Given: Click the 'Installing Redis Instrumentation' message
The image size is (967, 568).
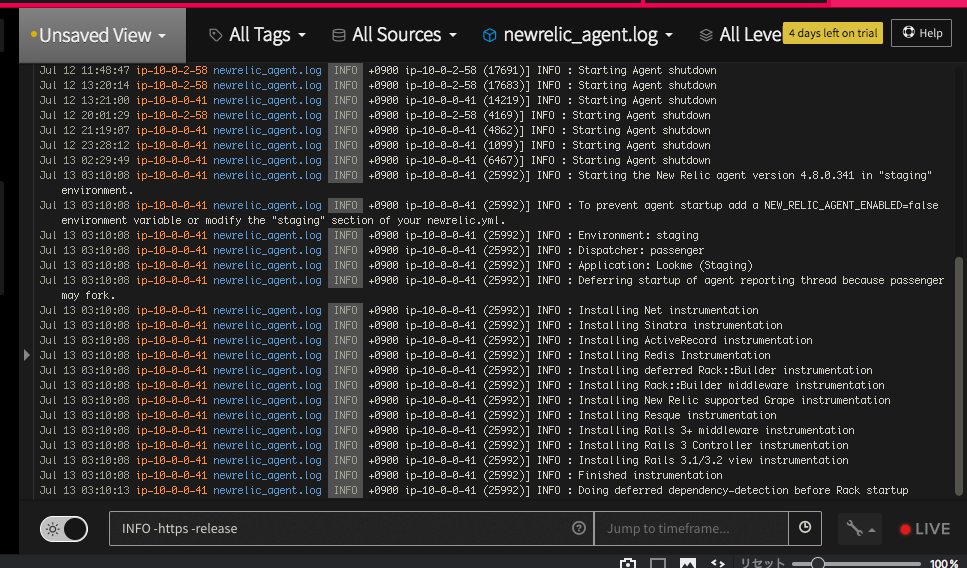Looking at the screenshot, I should (x=674, y=355).
